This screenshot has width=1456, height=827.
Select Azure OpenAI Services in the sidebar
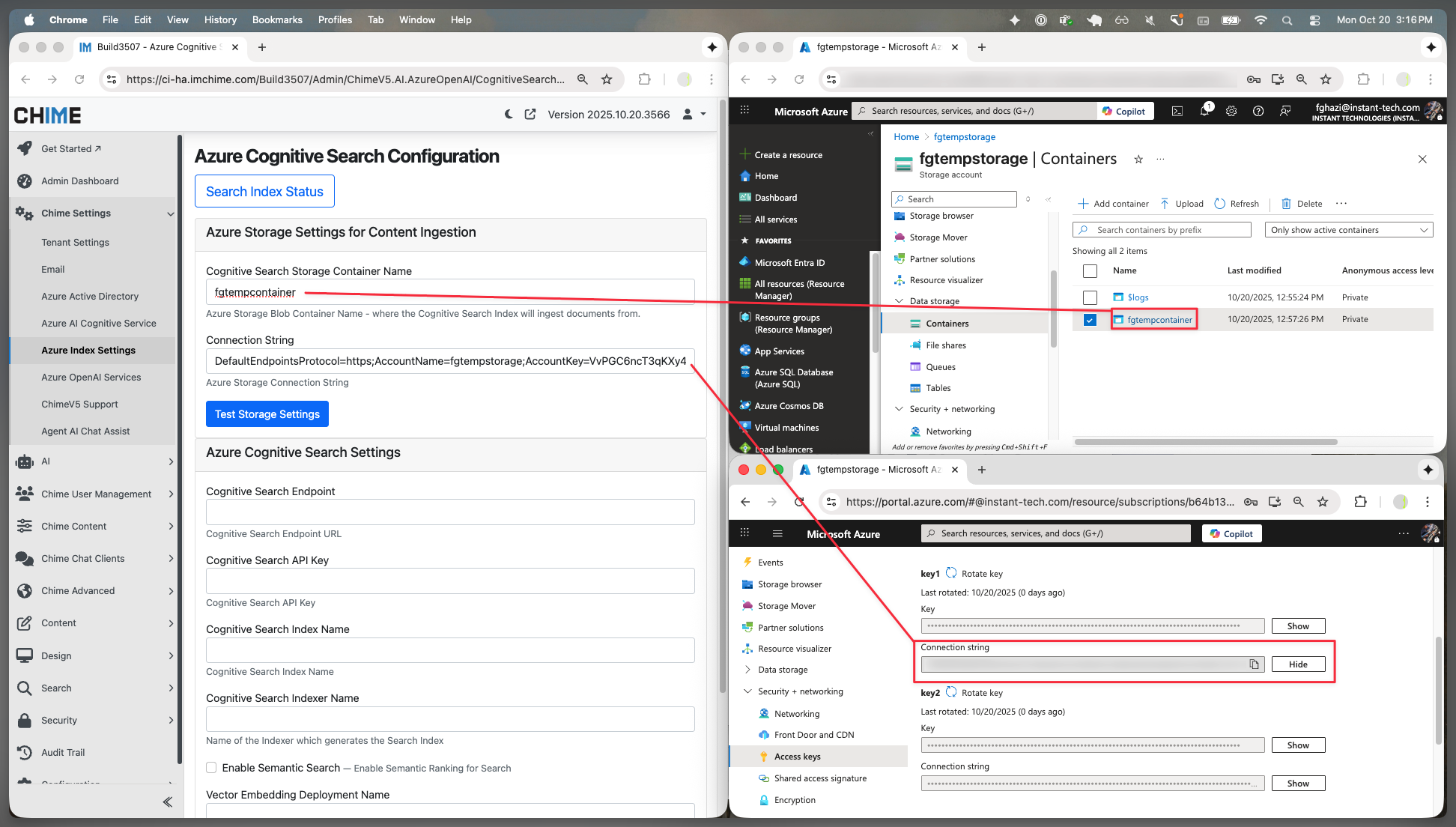pyautogui.click(x=91, y=377)
